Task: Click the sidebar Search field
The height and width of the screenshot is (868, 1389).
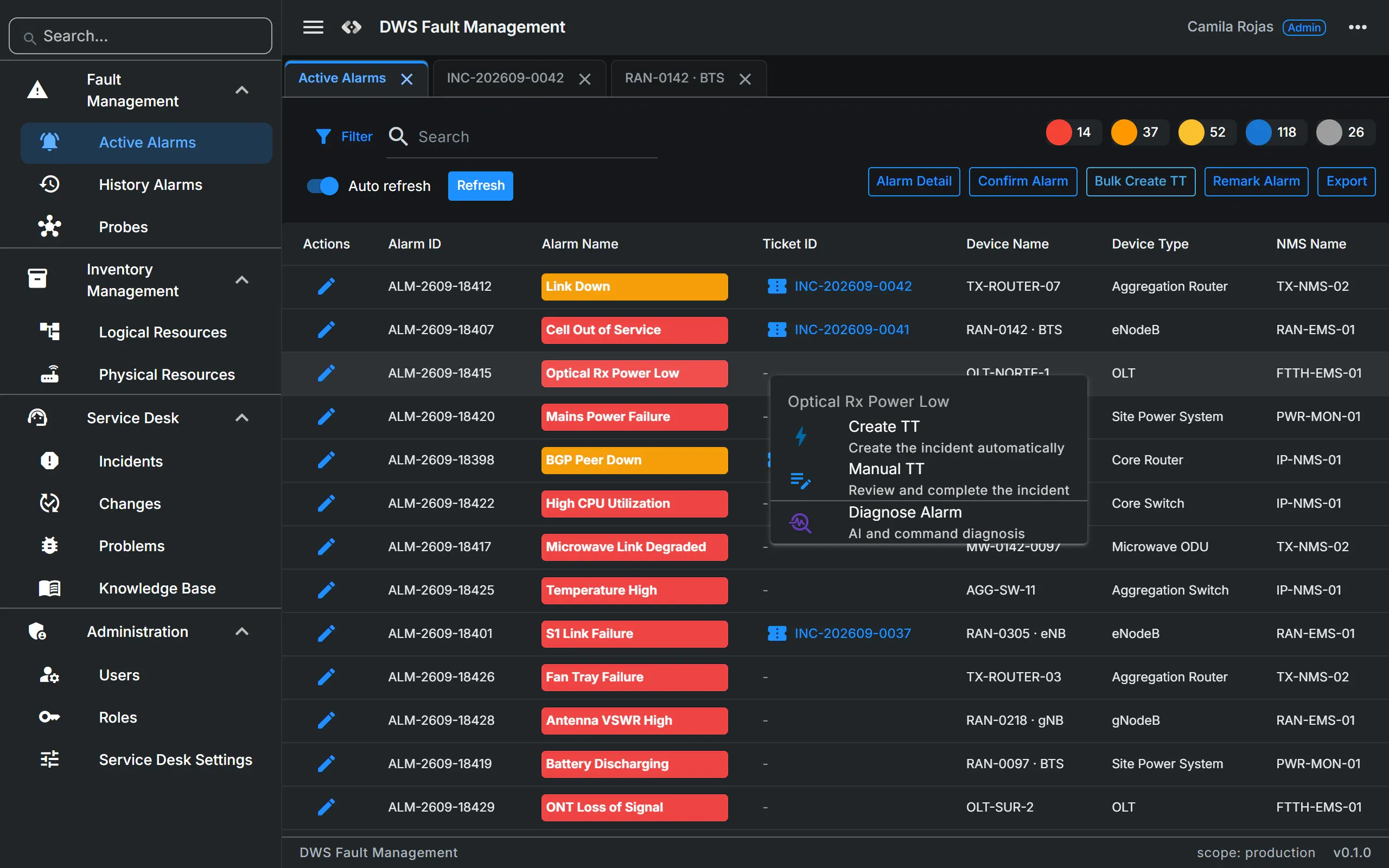Action: (x=141, y=36)
